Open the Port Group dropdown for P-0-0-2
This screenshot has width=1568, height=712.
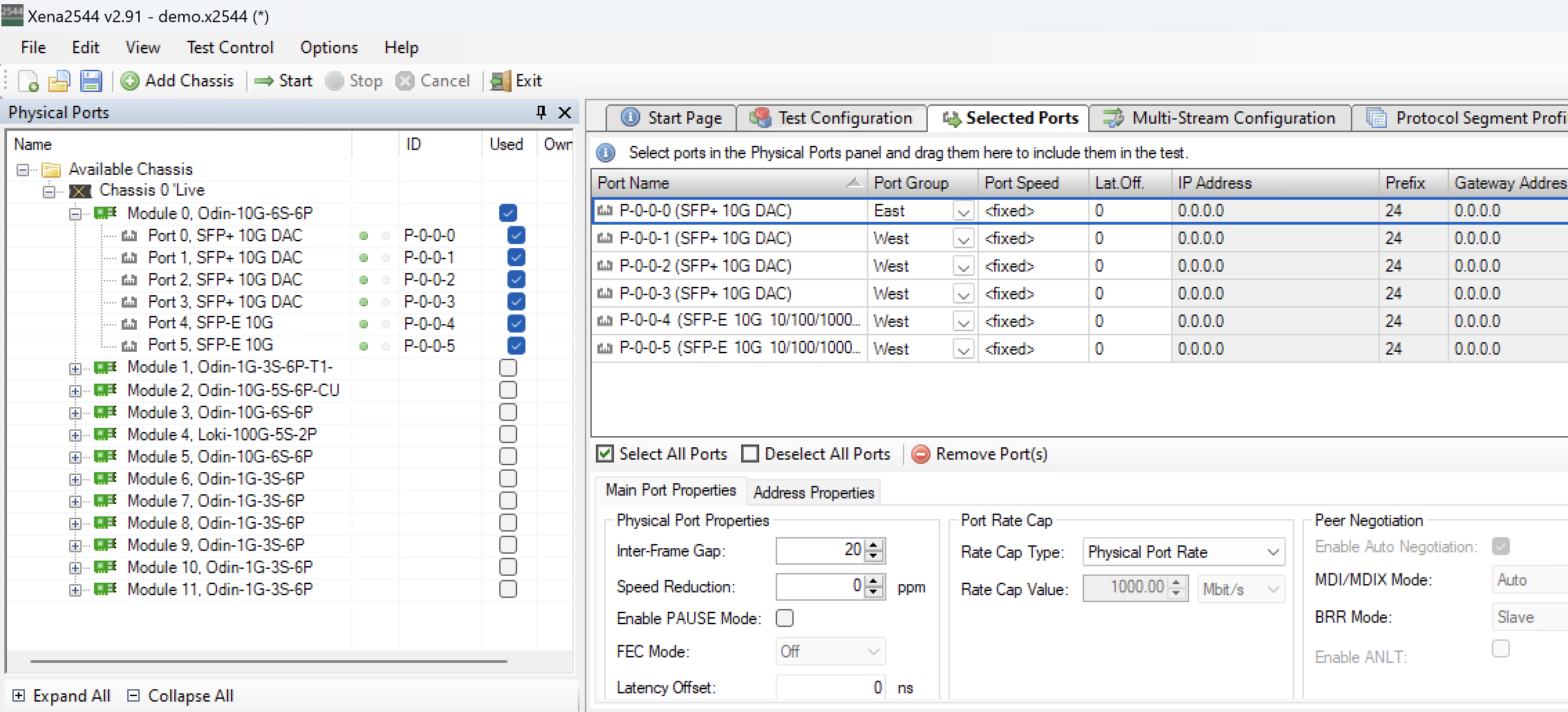963,266
